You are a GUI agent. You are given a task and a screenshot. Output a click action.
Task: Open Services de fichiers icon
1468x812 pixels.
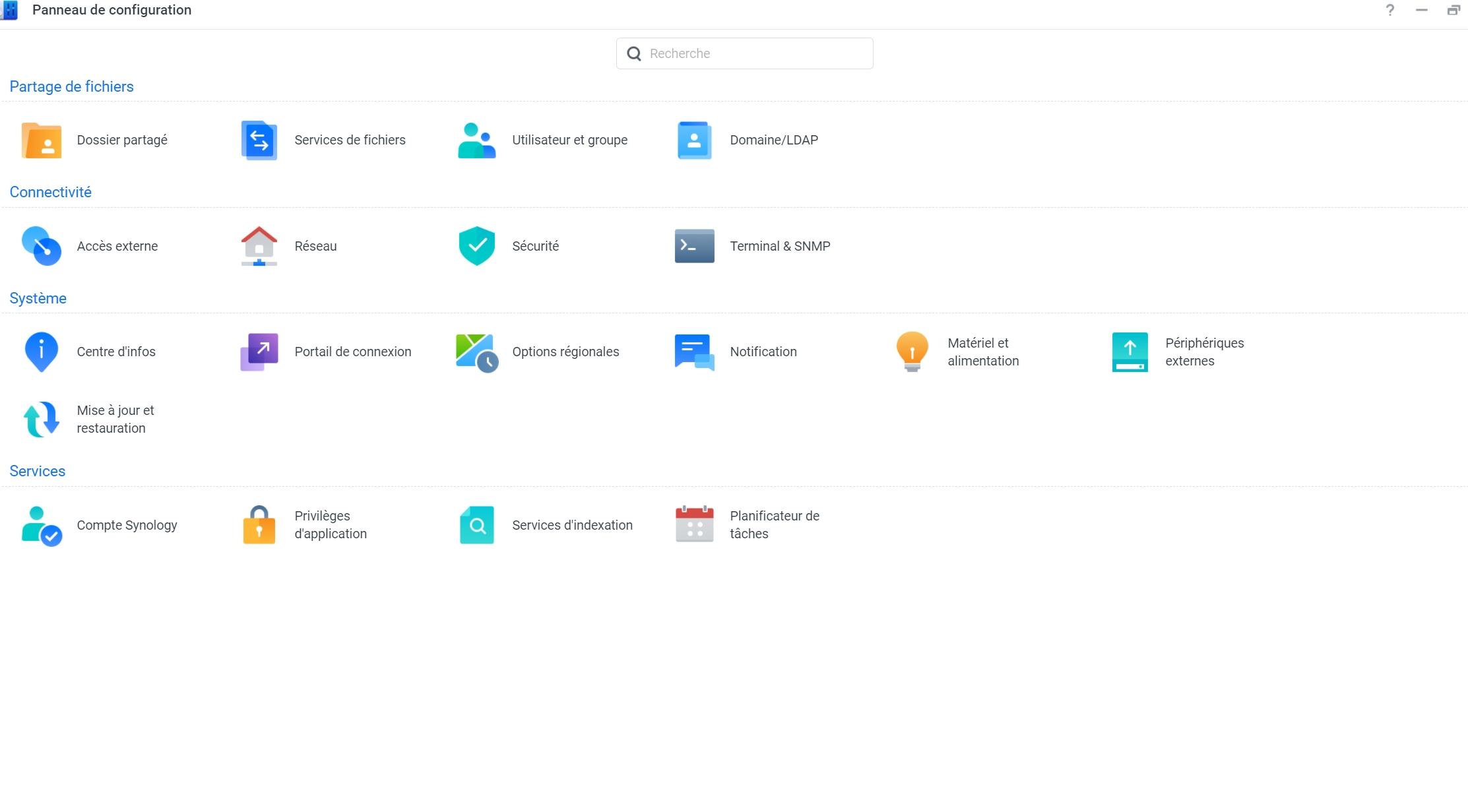pos(259,141)
